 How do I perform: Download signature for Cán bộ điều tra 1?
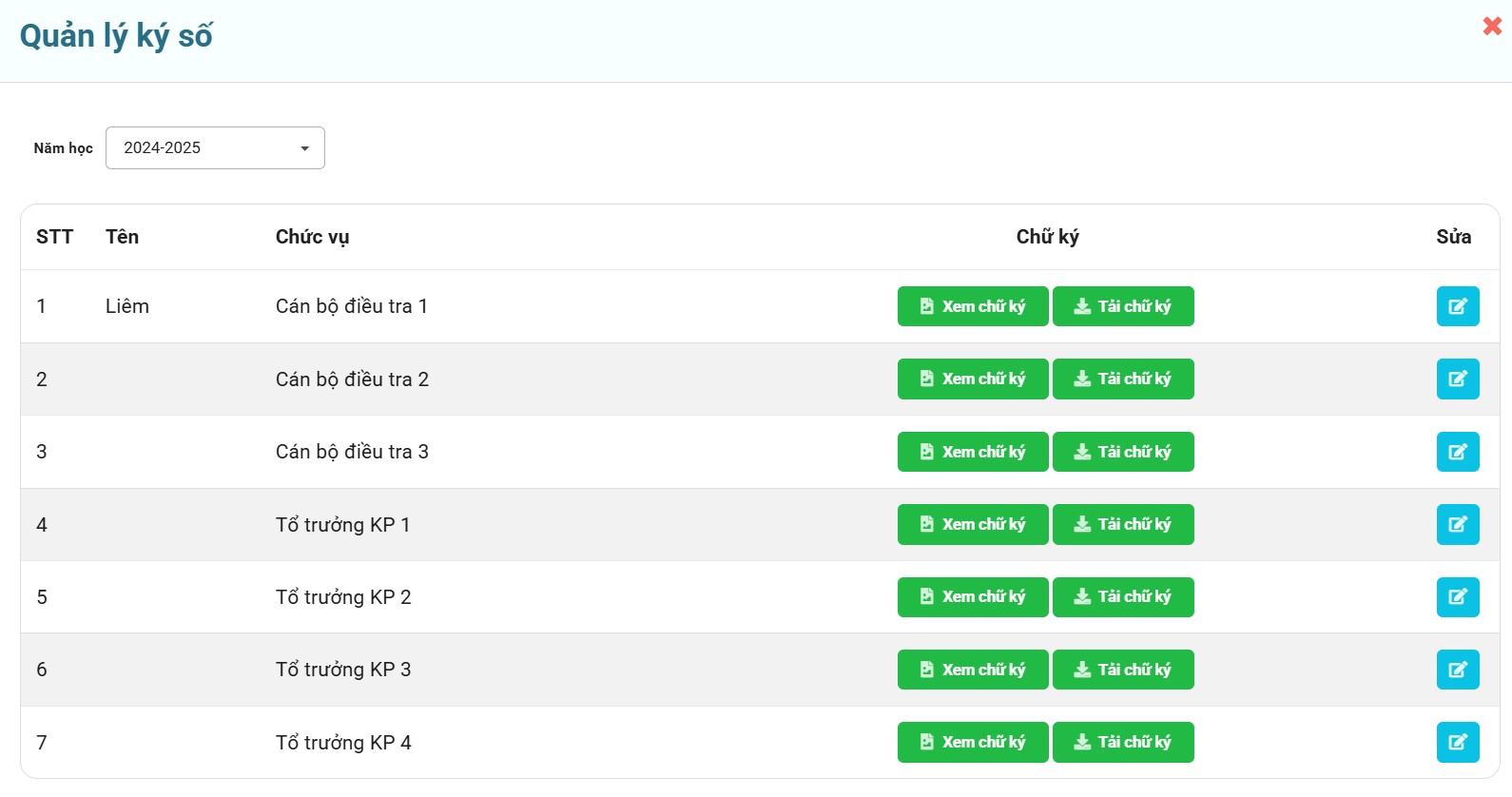1122,306
